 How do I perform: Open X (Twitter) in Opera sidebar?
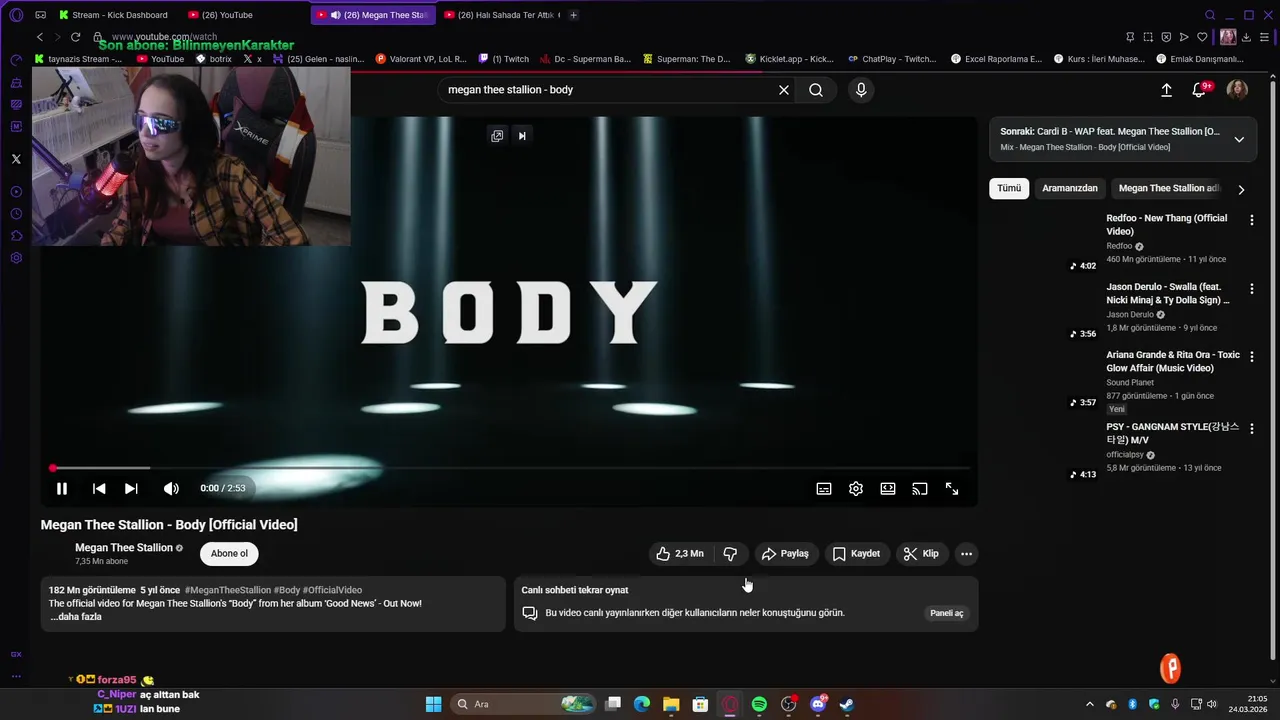(16, 159)
